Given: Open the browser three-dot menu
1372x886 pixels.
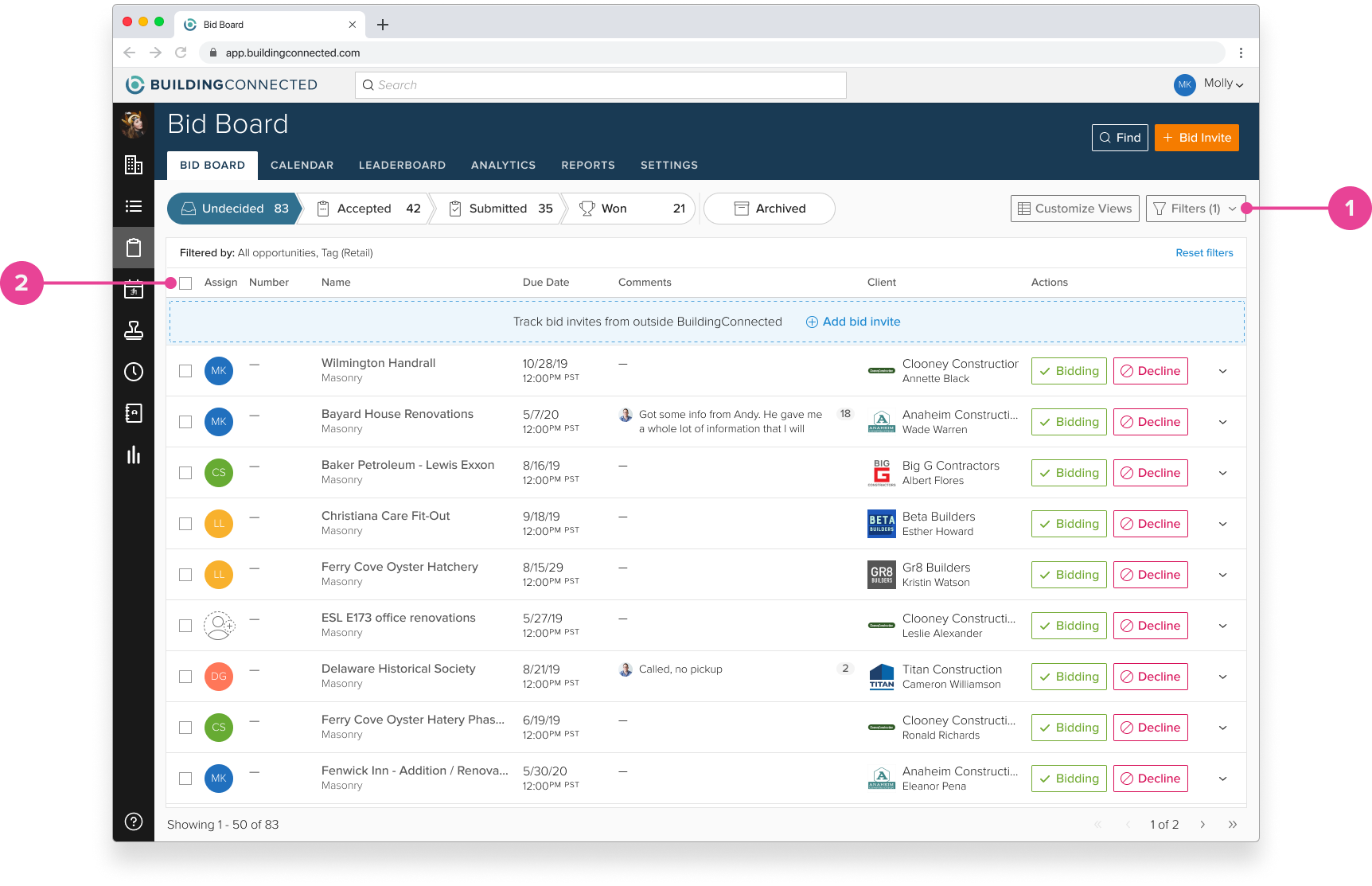Looking at the screenshot, I should tap(1241, 53).
